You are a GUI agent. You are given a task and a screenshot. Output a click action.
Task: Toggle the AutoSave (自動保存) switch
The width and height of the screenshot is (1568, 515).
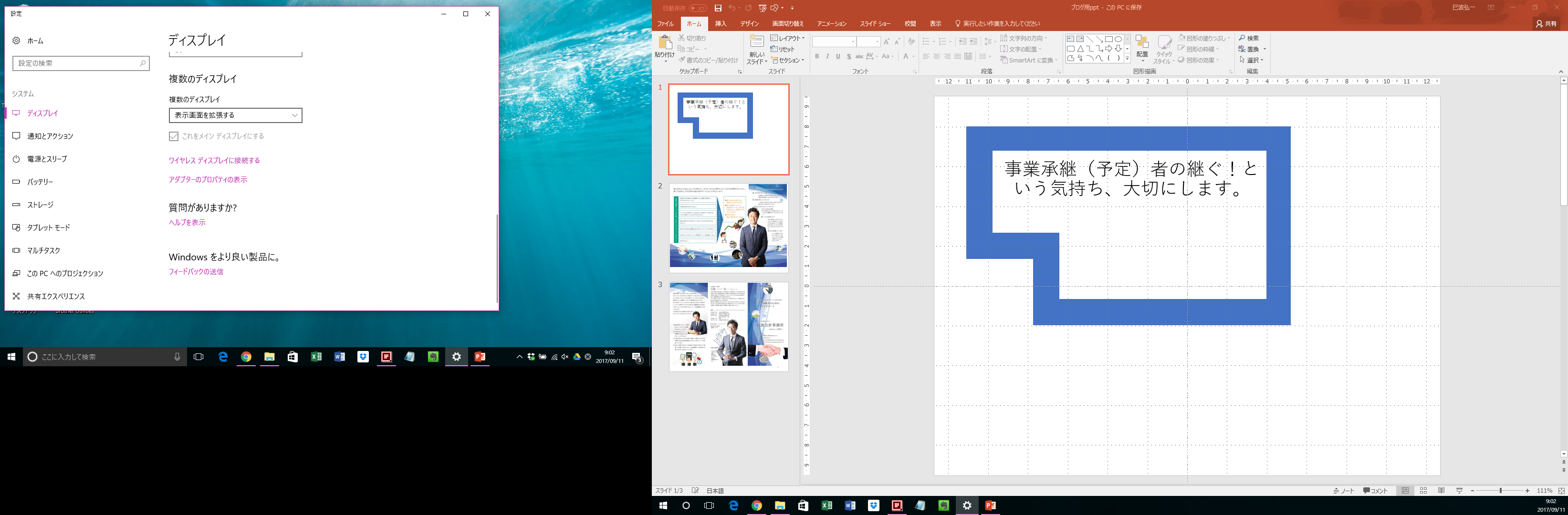(698, 8)
